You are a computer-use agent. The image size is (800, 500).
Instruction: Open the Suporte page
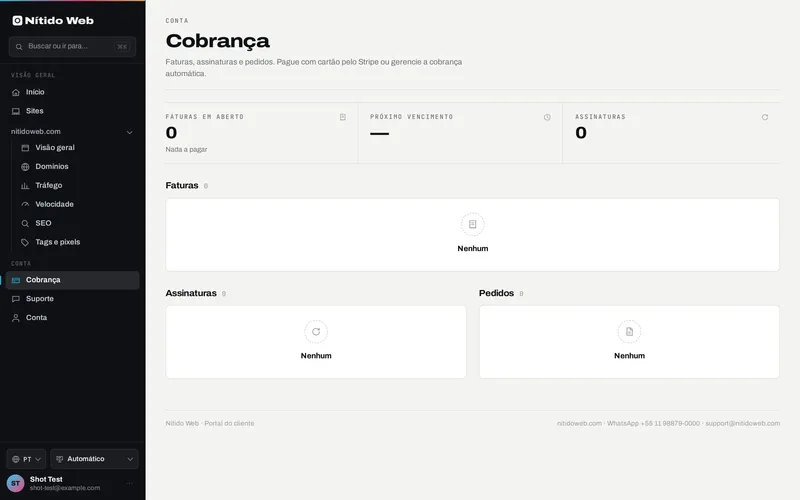tap(72, 299)
